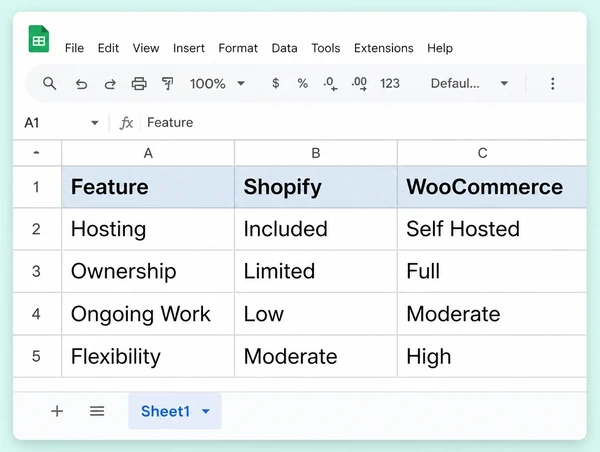Image resolution: width=600 pixels, height=452 pixels.
Task: Select the Moderate cell in row 5
Action: pyautogui.click(x=316, y=356)
